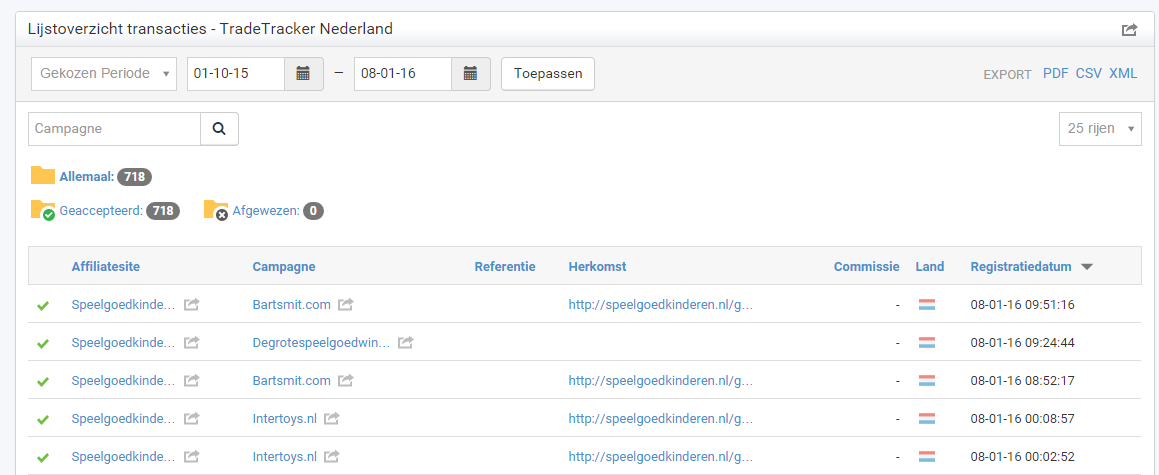Open Herkomst URL in 00:08:57 row
The image size is (1159, 475).
click(x=661, y=419)
